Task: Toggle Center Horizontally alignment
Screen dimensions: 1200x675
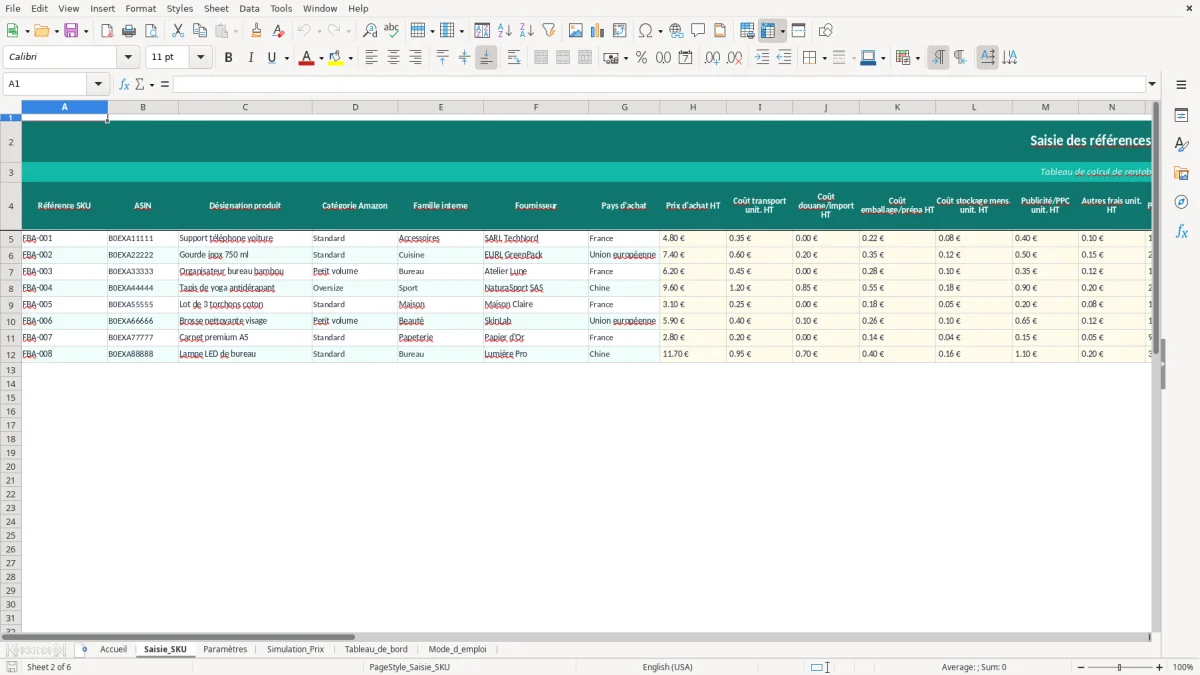Action: tap(394, 58)
